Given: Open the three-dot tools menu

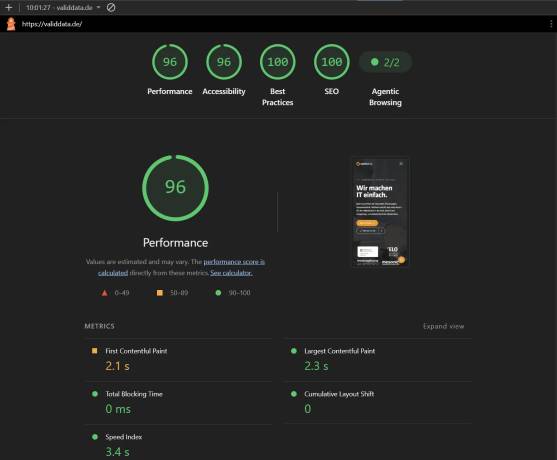Looking at the screenshot, I should (551, 24).
